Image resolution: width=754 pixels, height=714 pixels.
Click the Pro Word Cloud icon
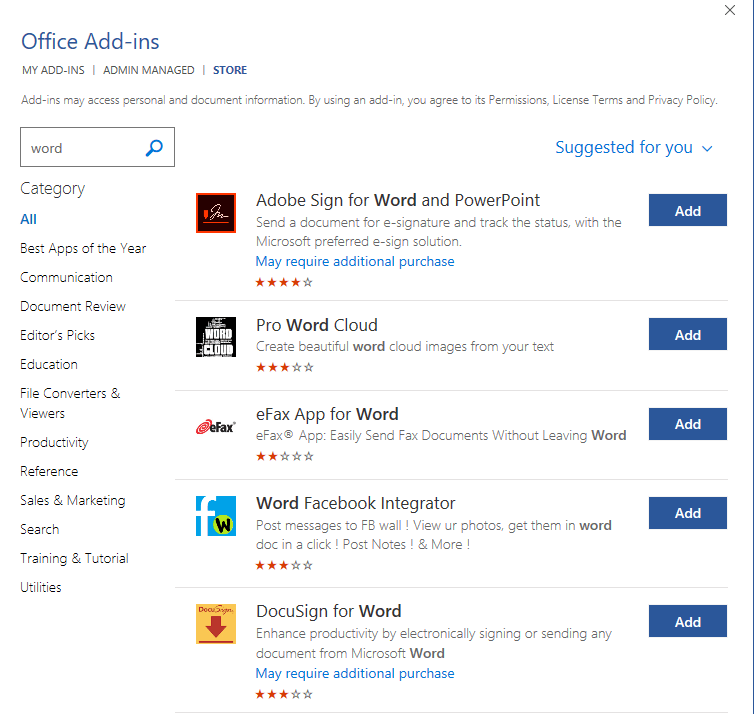pyautogui.click(x=215, y=336)
